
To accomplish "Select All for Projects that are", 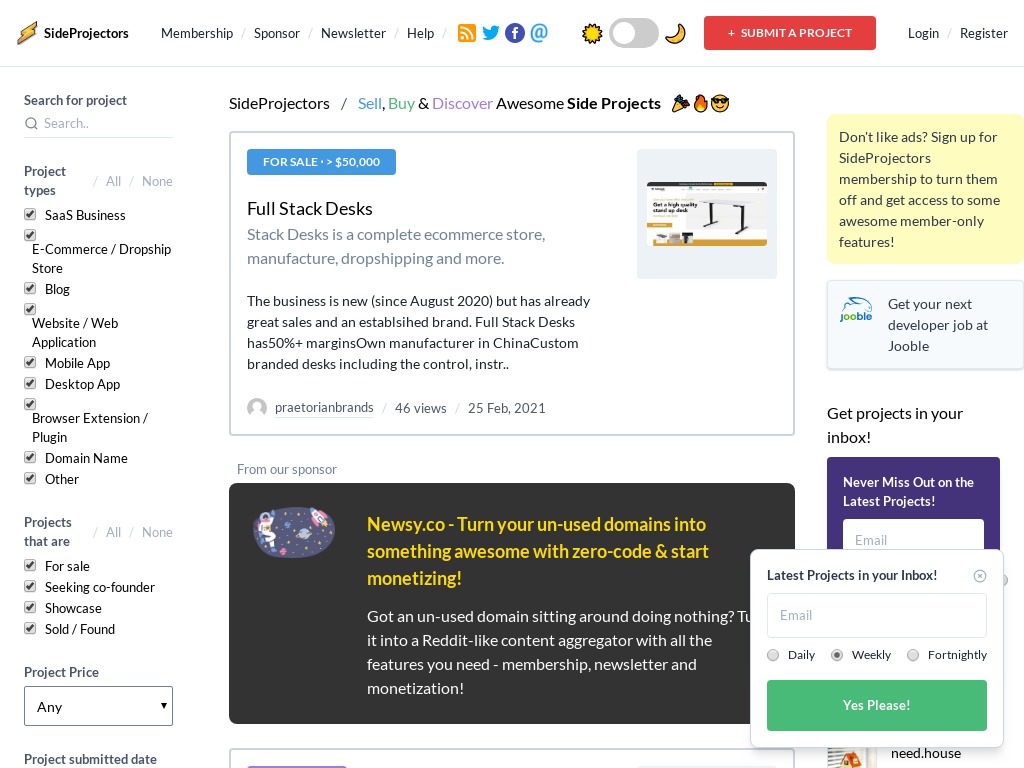I will click(114, 532).
